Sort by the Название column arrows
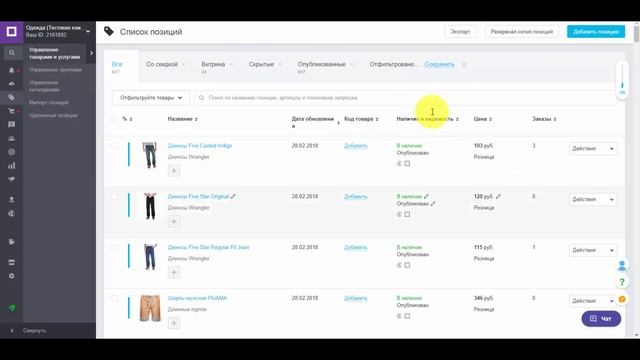Image resolution: width=640 pixels, height=360 pixels. pos(196,119)
